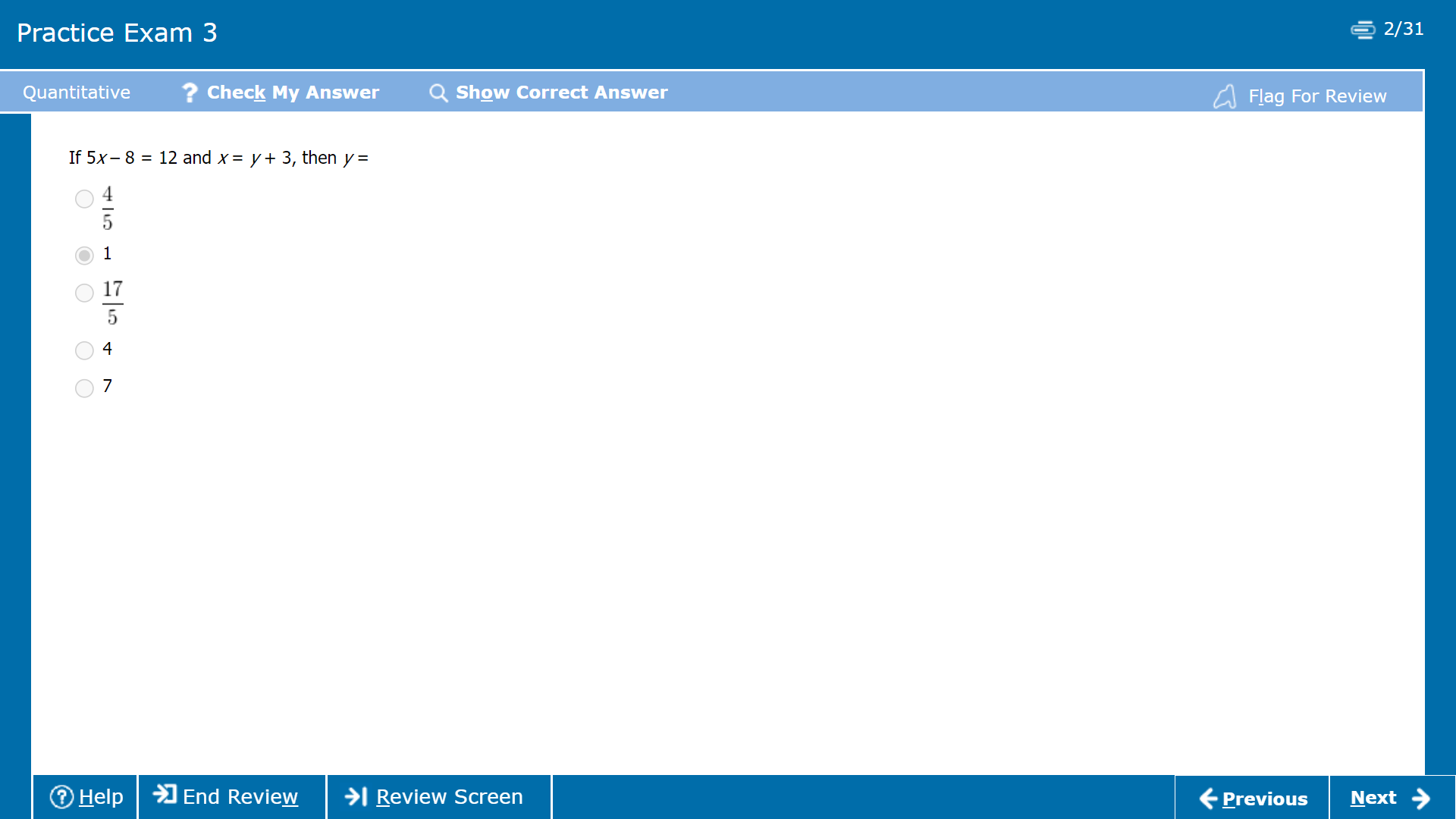
Task: Click Show Correct Answer text
Action: tap(561, 93)
